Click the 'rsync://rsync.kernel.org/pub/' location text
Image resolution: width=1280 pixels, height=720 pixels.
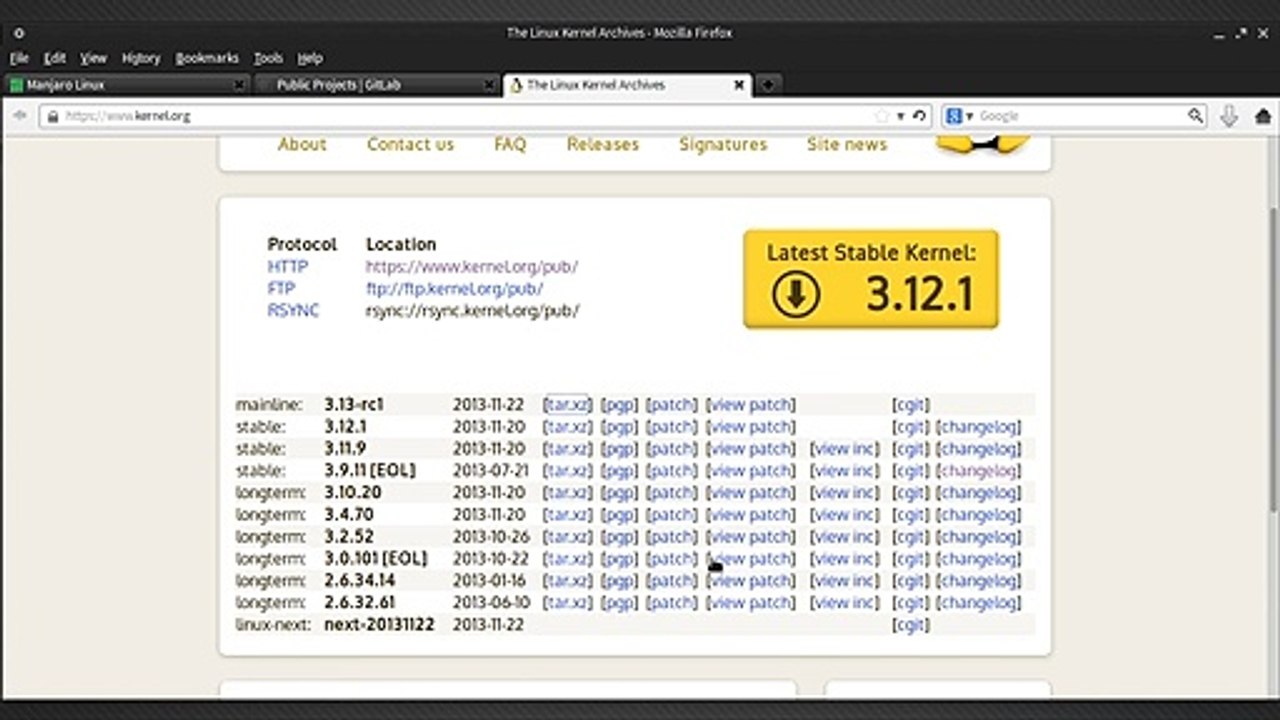(x=472, y=311)
